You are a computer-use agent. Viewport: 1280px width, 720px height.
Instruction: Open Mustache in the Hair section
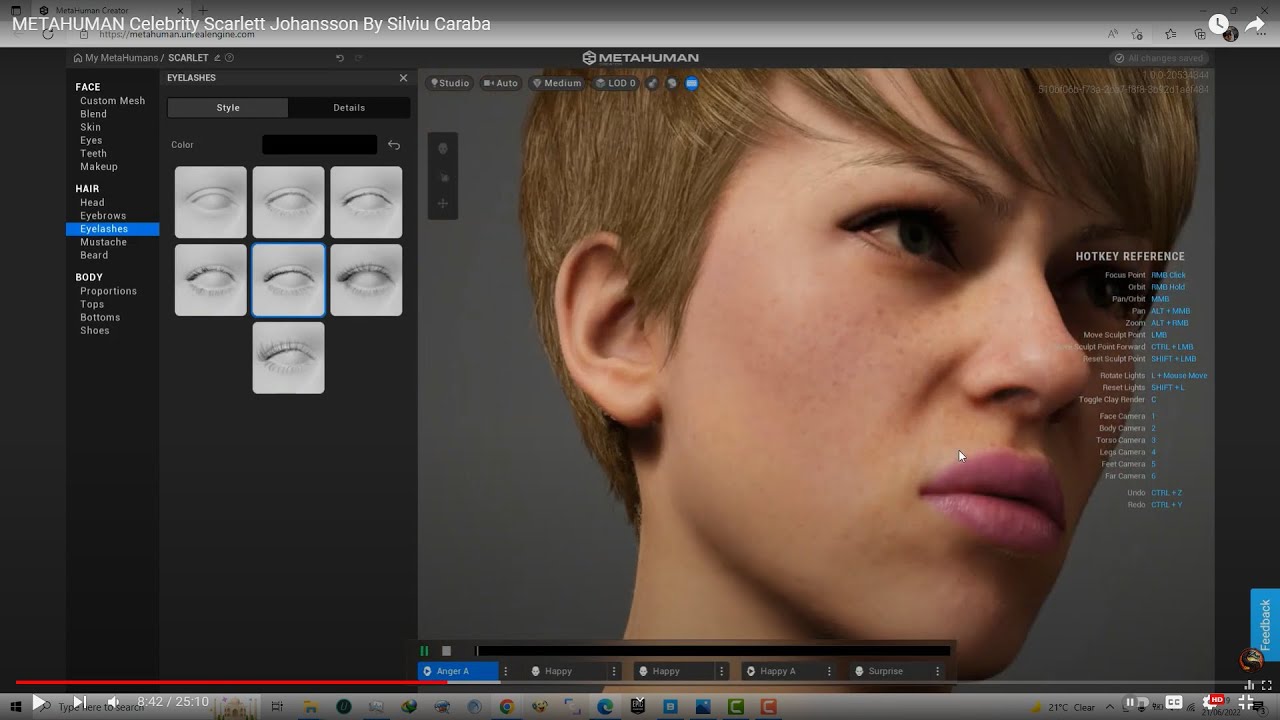coord(103,242)
